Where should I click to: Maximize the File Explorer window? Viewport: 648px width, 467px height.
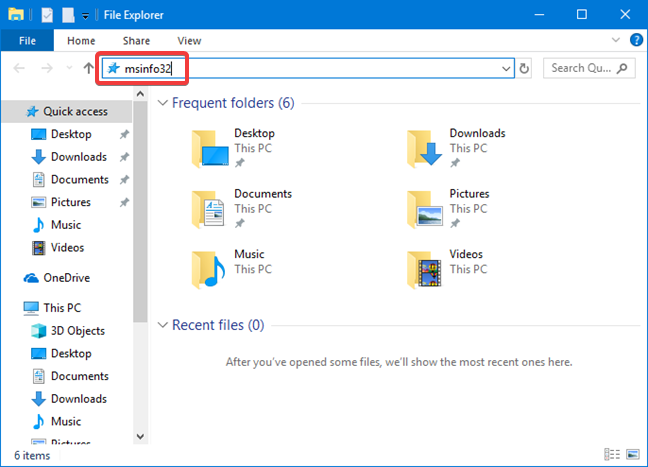coord(582,14)
